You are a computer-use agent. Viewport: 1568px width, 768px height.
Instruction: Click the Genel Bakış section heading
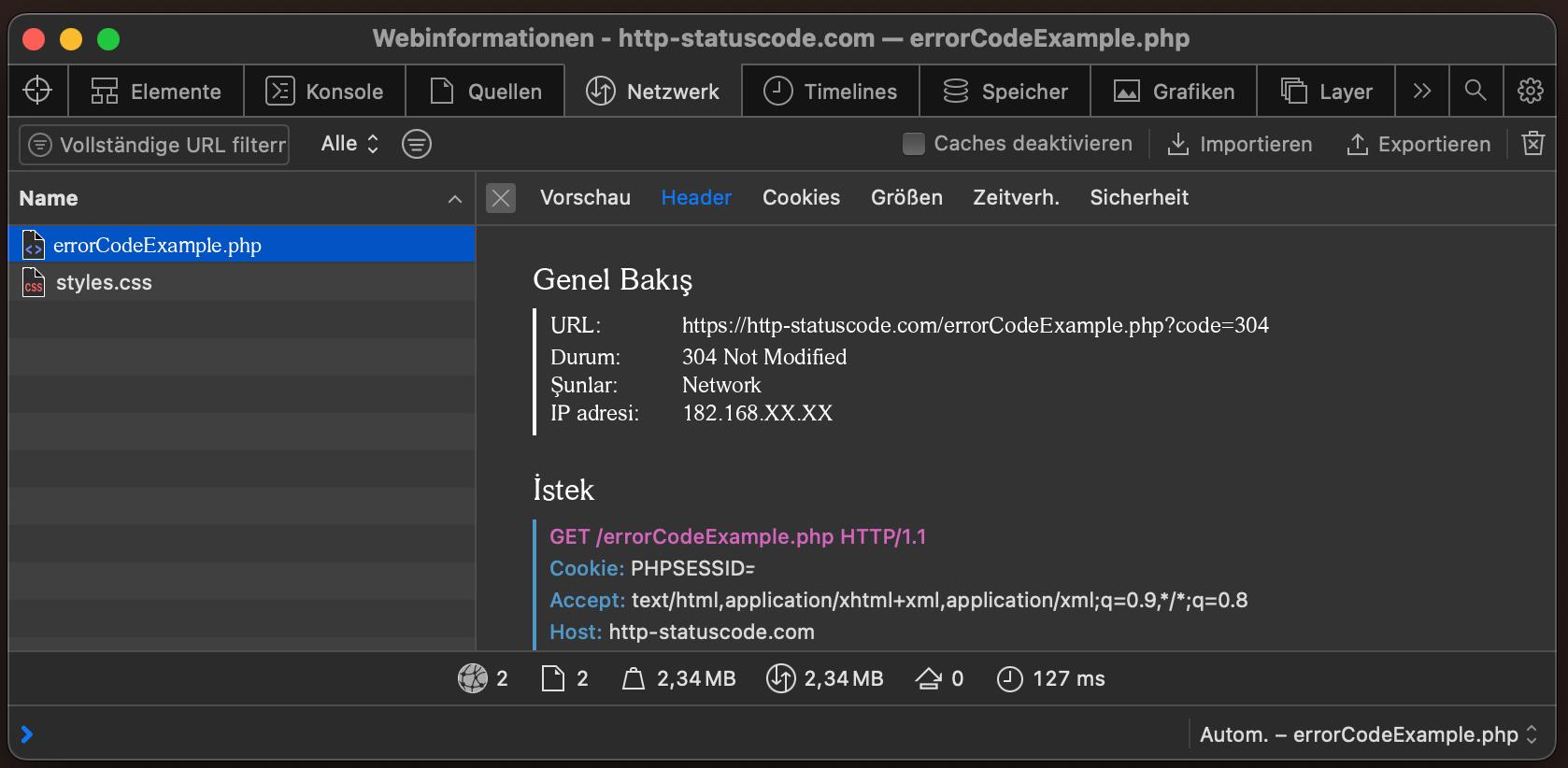point(612,279)
